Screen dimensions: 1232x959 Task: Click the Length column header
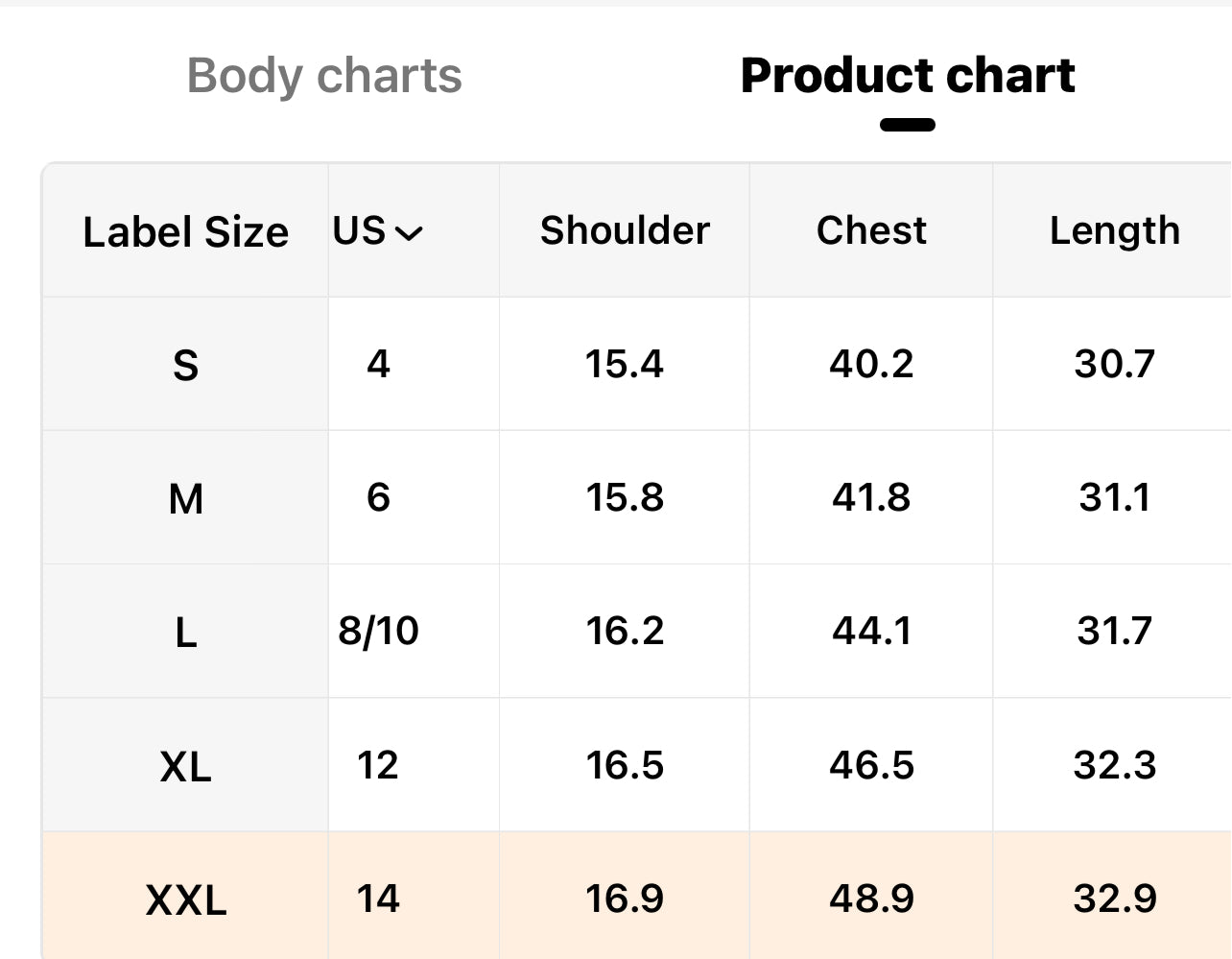coord(1114,231)
